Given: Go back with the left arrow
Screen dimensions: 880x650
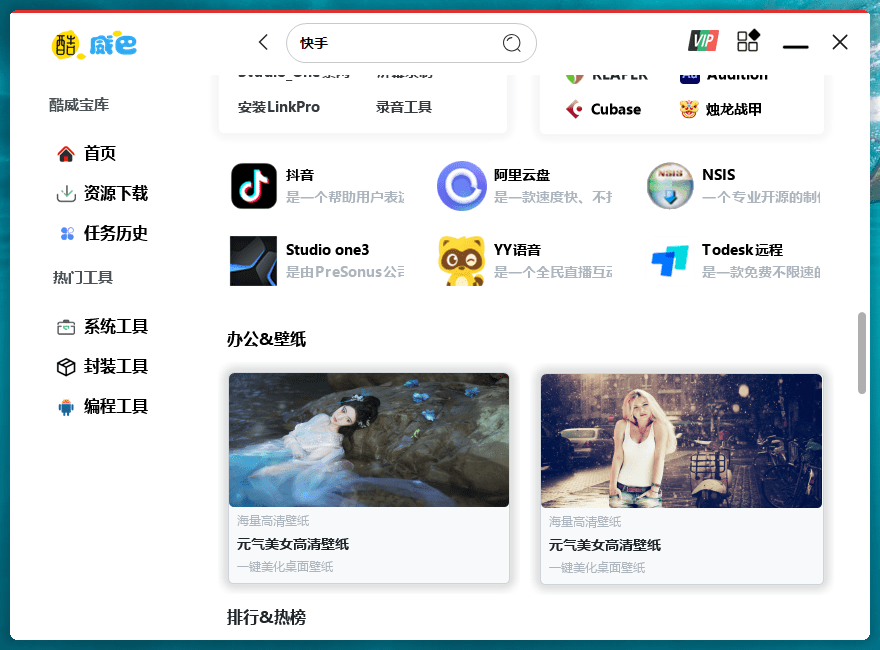Looking at the screenshot, I should [x=263, y=42].
